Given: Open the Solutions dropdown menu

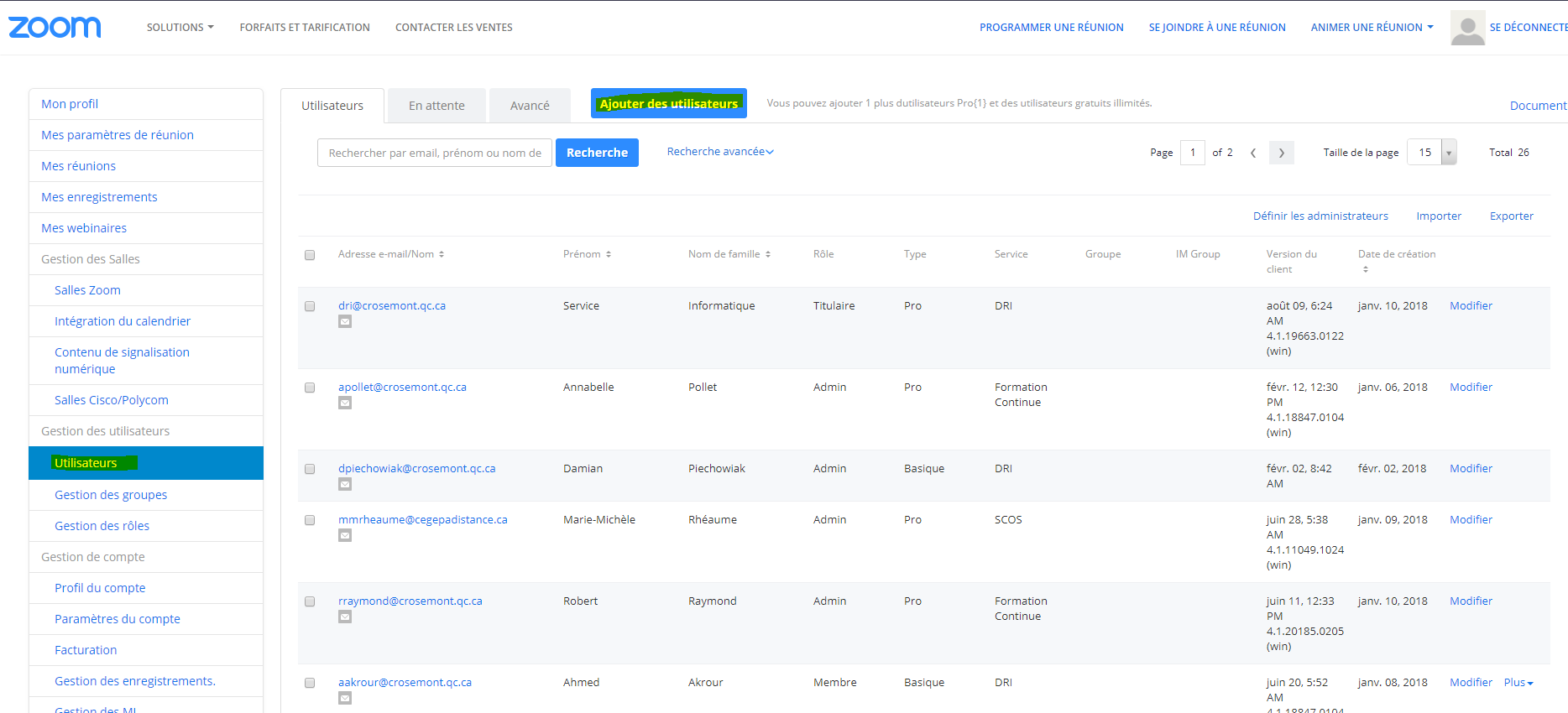Looking at the screenshot, I should tap(180, 28).
